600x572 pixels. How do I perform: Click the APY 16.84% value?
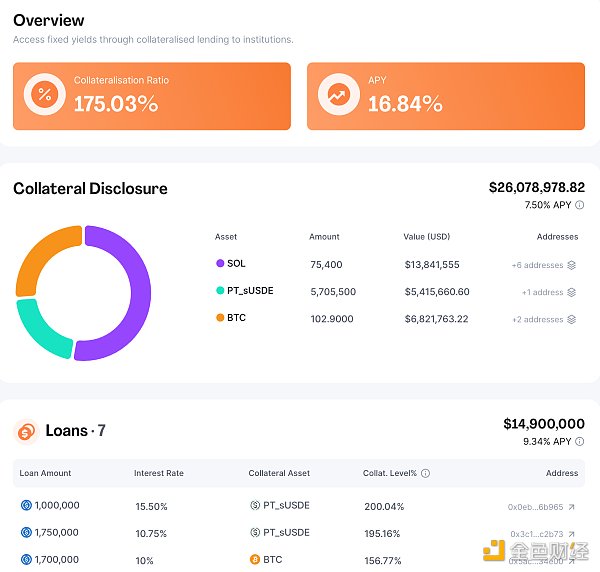[x=405, y=104]
